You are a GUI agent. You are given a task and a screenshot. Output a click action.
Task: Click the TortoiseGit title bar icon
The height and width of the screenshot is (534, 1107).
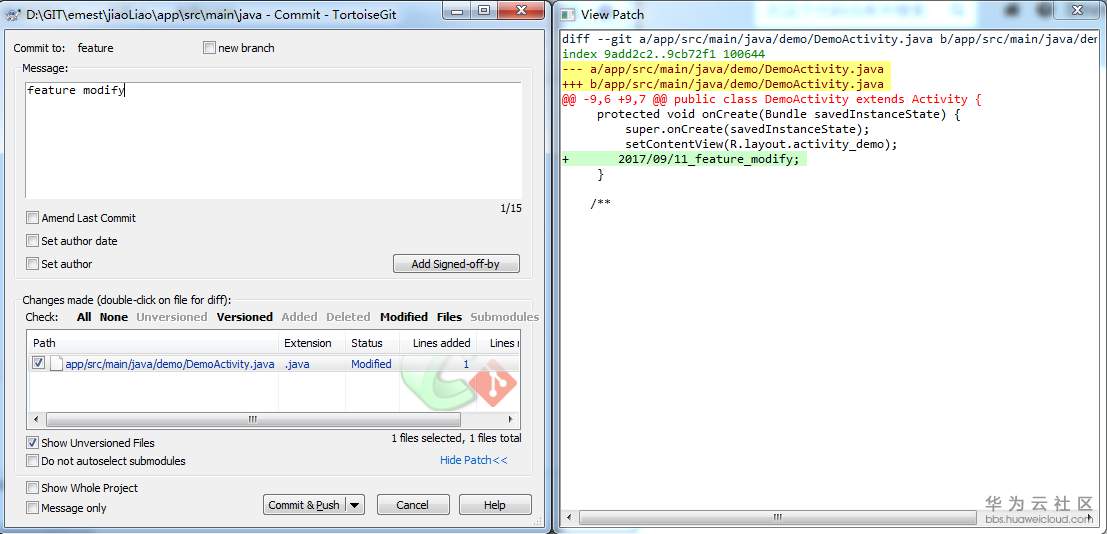pos(13,13)
